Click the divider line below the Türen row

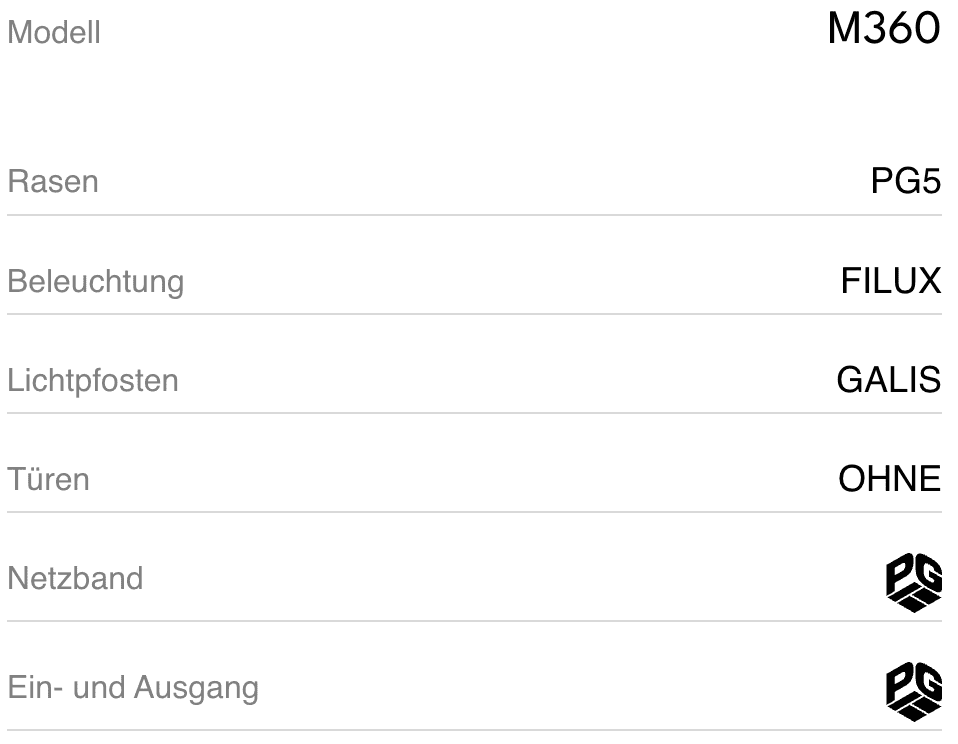pos(474,512)
